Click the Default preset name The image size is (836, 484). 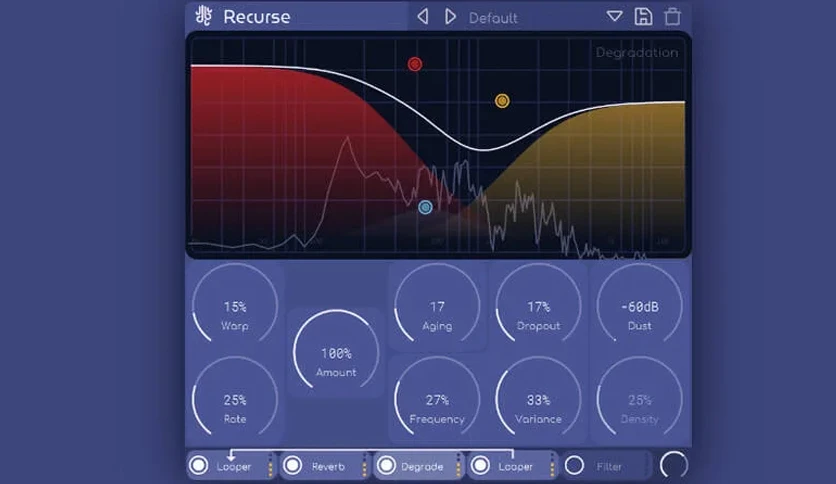(493, 18)
